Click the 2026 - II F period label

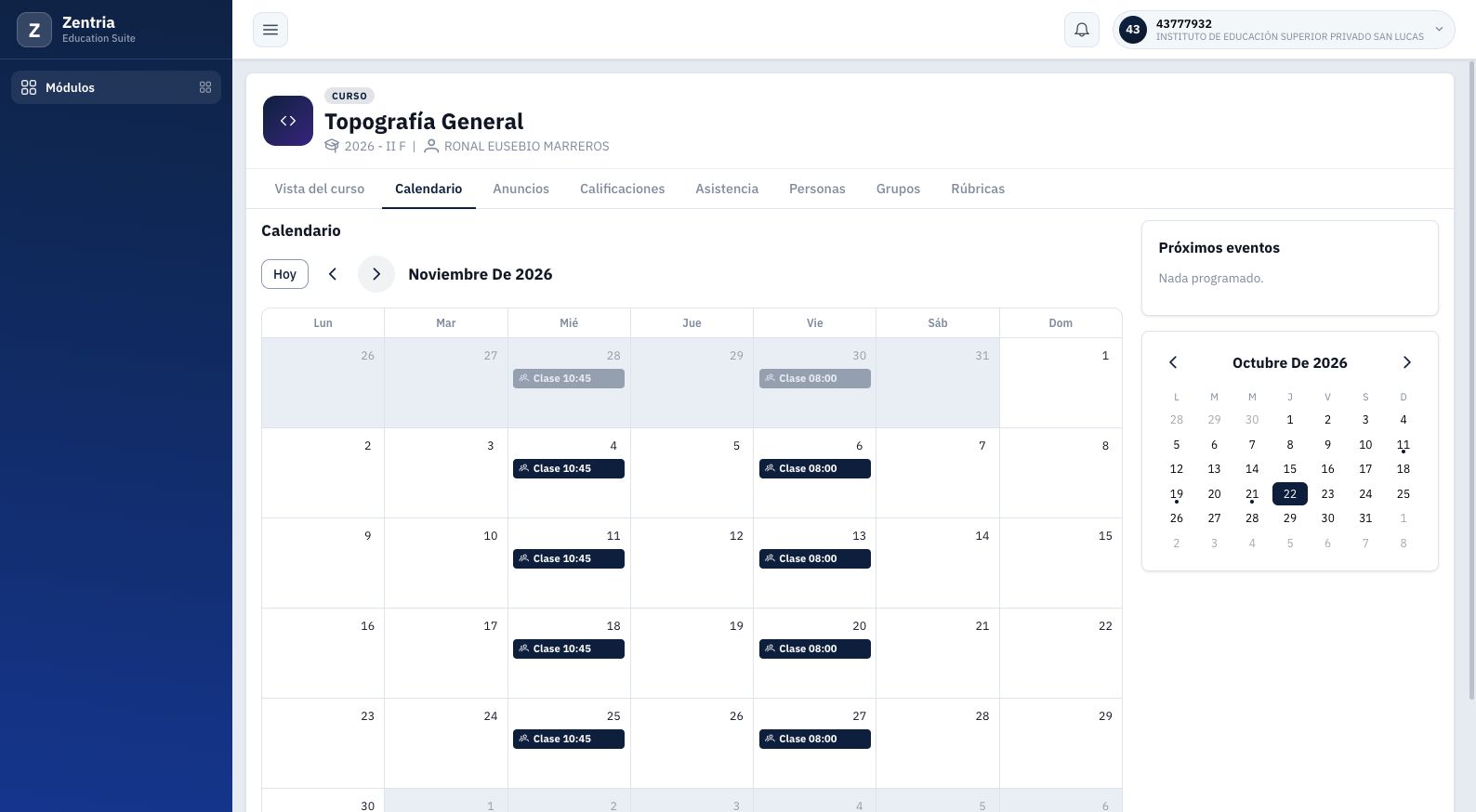pos(376,146)
